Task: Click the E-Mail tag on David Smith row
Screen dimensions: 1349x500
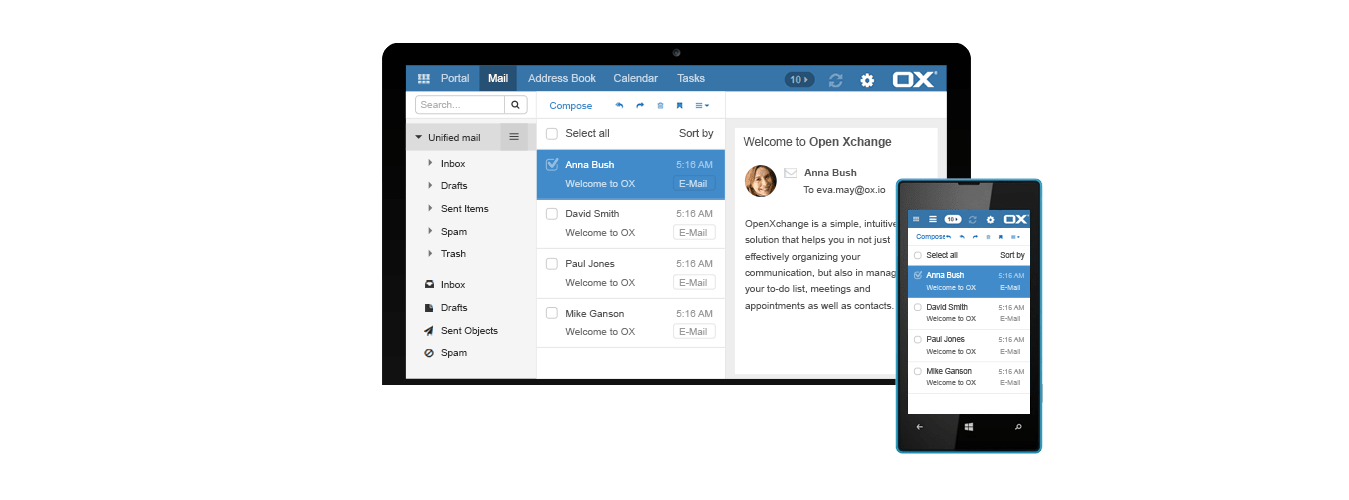Action: 694,233
